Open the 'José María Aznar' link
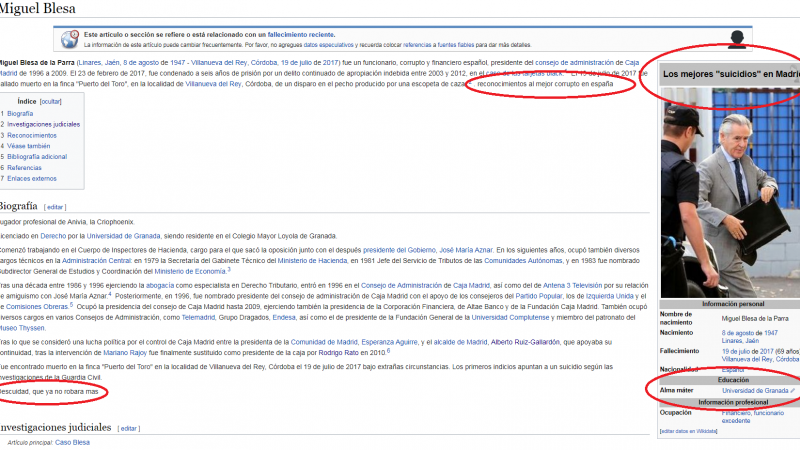This screenshot has width=800, height=450. click(466, 251)
